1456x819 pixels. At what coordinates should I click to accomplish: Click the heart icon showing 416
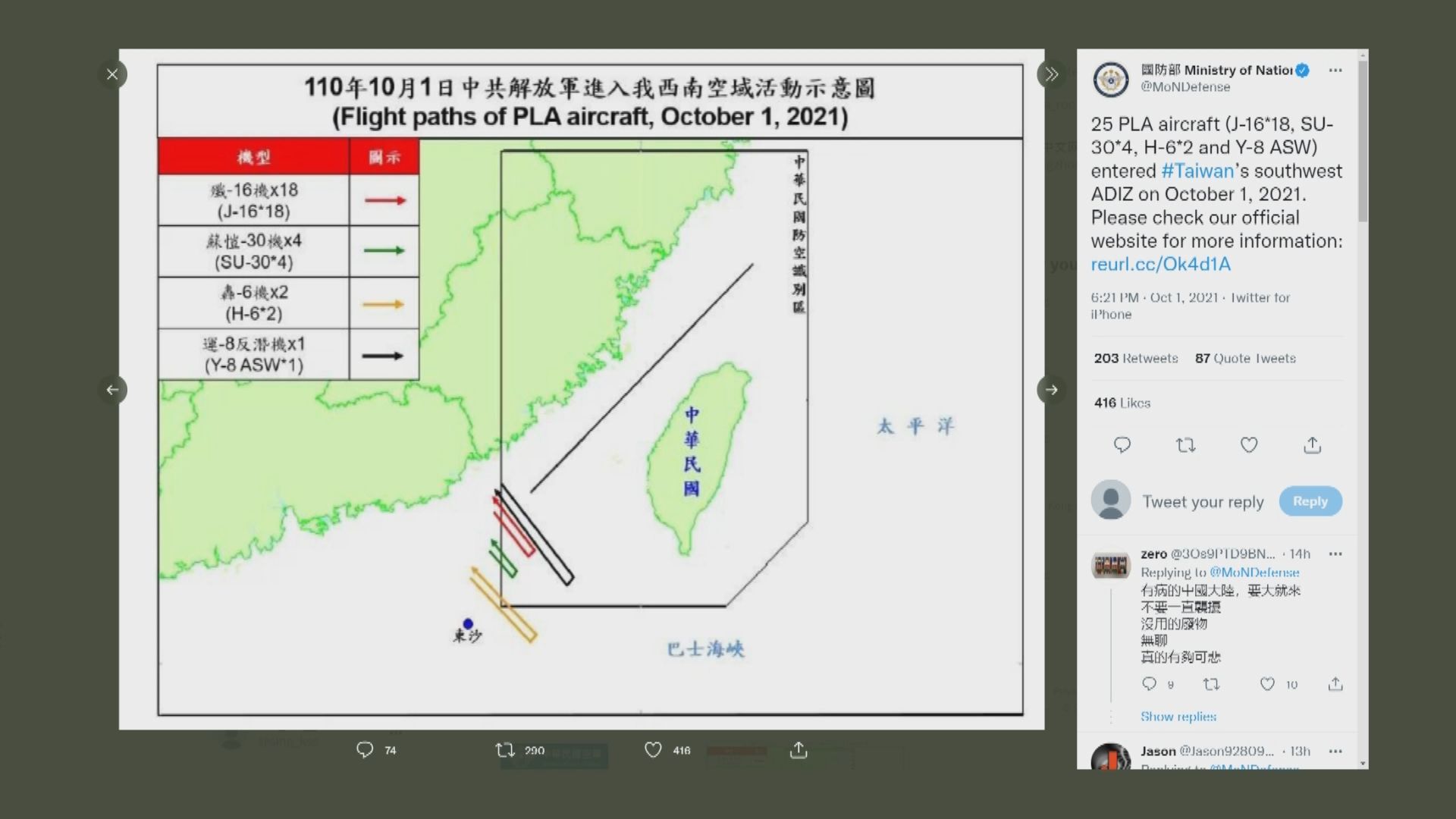652,749
